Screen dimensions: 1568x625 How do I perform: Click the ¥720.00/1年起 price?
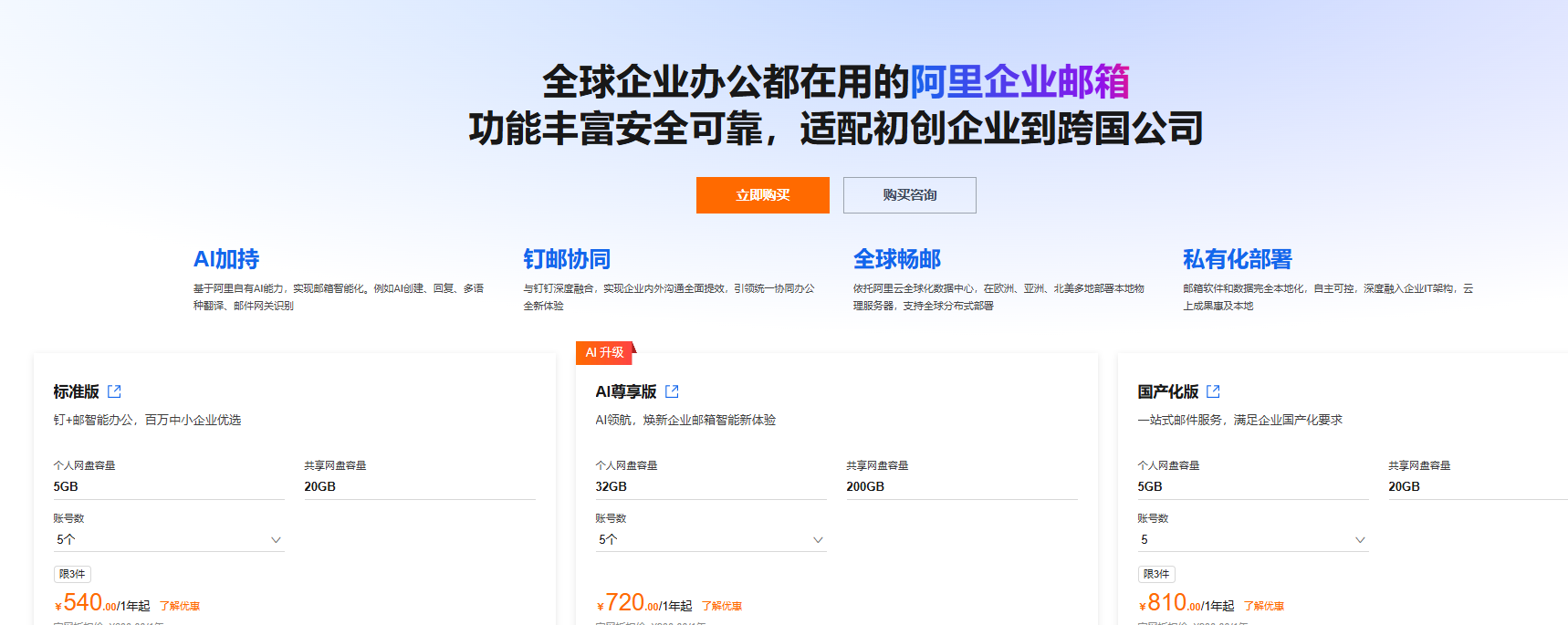coord(644,603)
